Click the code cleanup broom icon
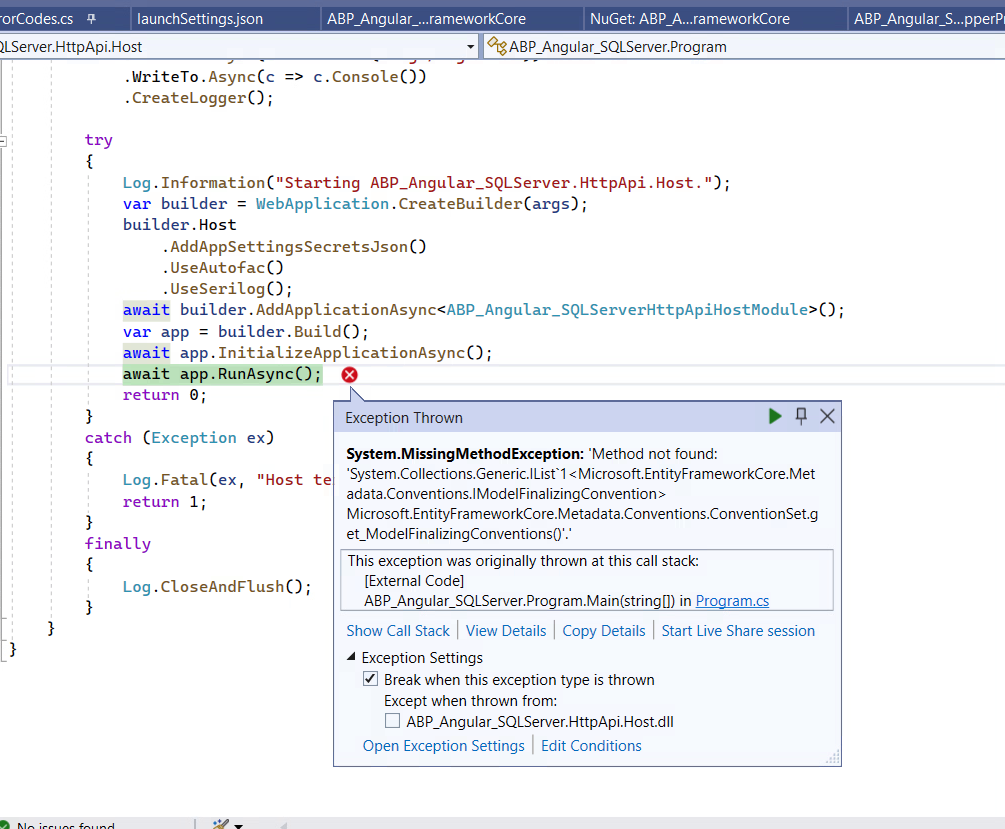 (220, 823)
